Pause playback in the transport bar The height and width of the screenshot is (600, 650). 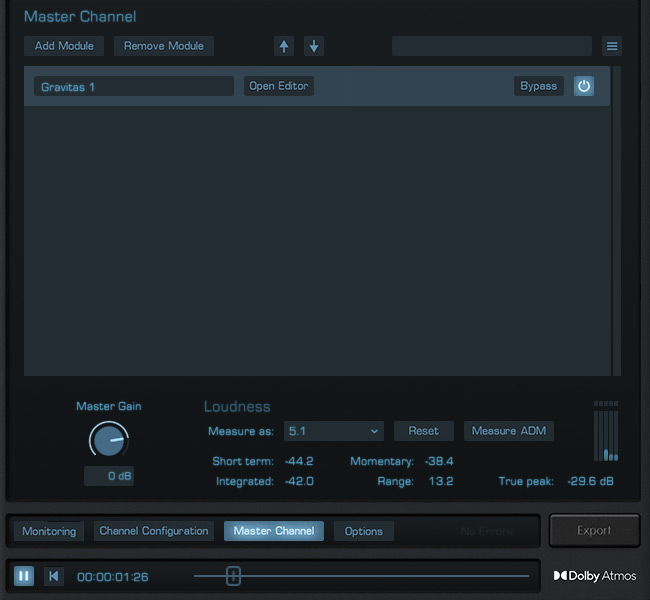24,576
